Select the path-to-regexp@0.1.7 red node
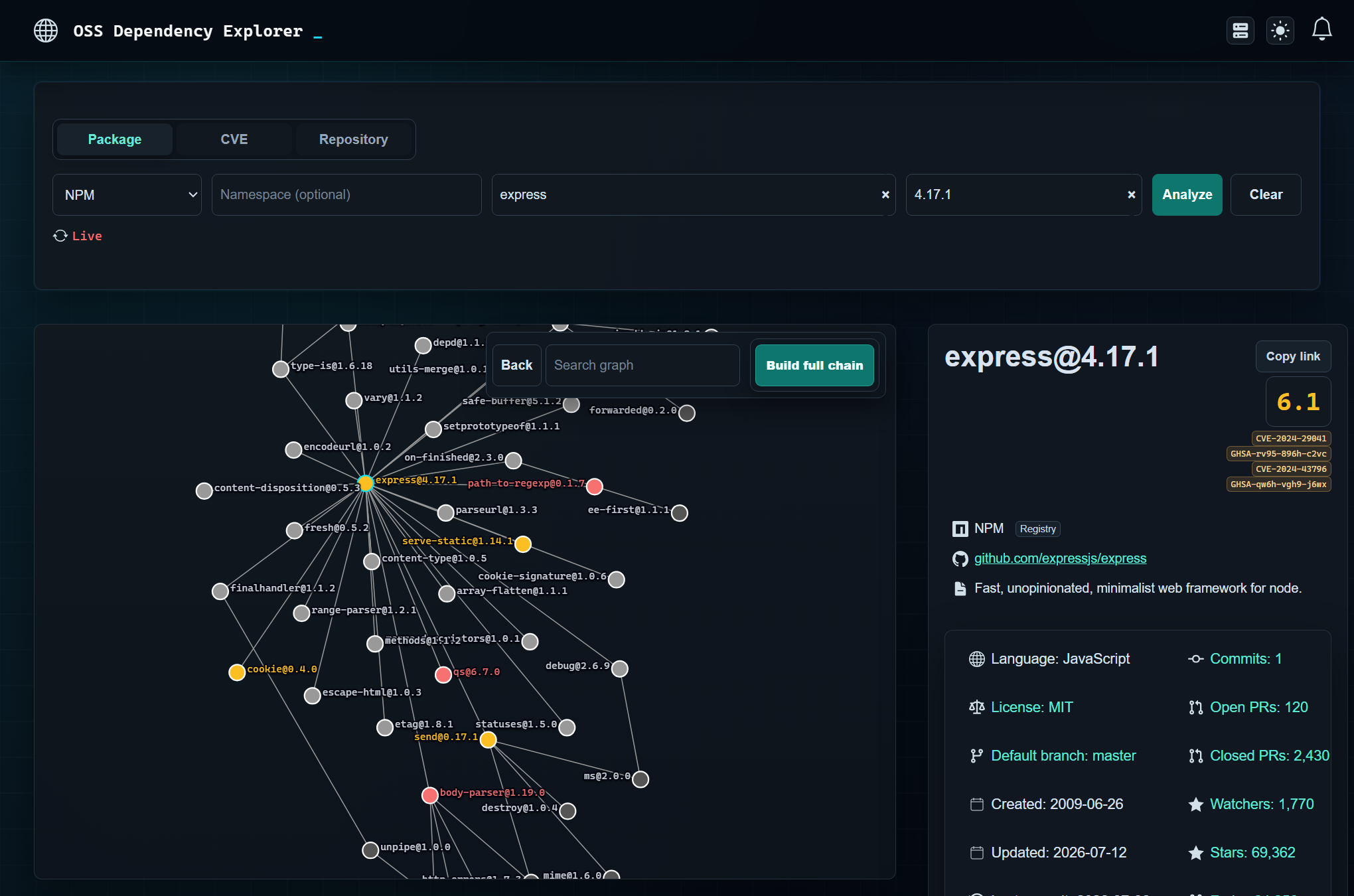1354x896 pixels. (595, 486)
